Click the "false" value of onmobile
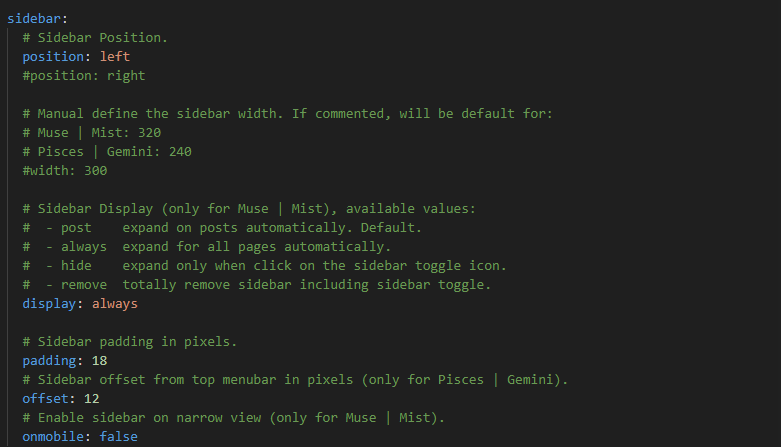This screenshot has width=781, height=447. [x=118, y=436]
